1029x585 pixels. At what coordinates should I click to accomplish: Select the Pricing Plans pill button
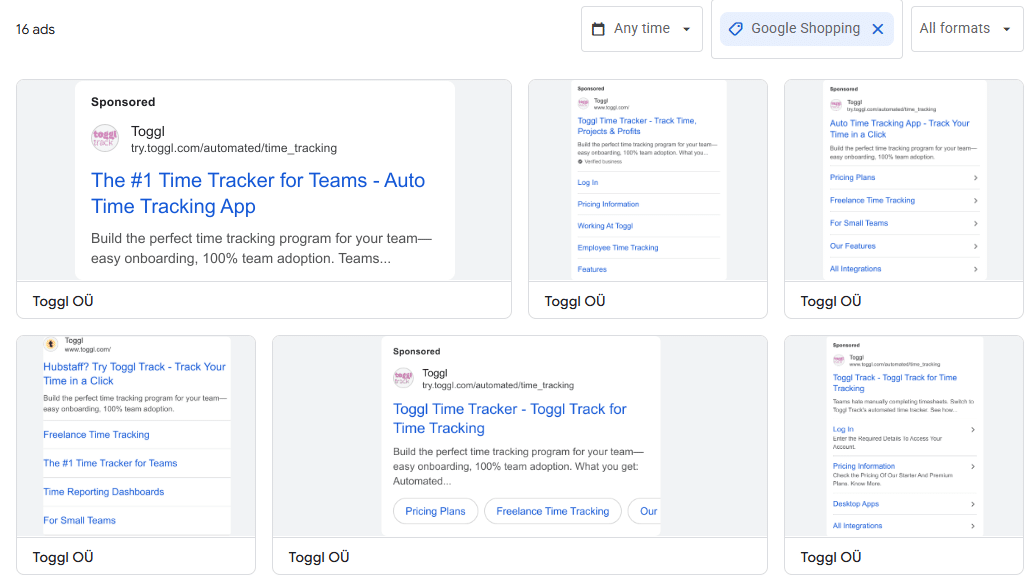435,511
